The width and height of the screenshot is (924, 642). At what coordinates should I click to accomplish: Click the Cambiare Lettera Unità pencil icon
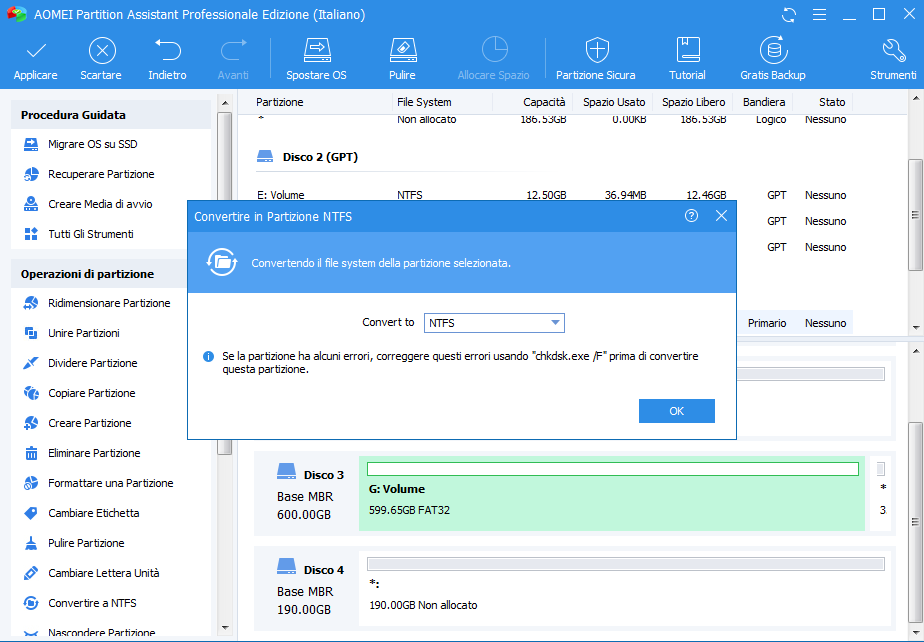31,573
